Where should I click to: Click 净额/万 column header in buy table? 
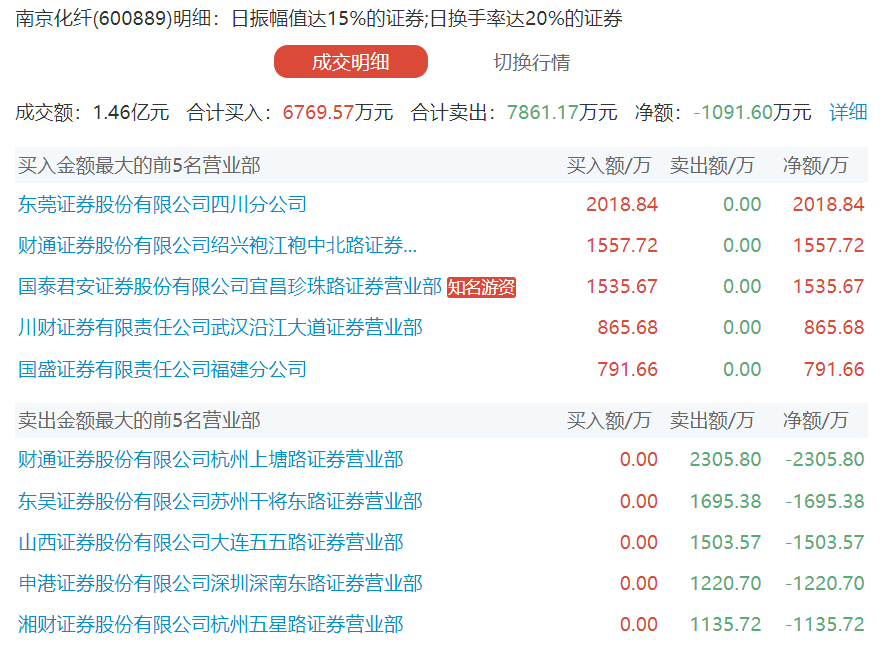tap(815, 165)
